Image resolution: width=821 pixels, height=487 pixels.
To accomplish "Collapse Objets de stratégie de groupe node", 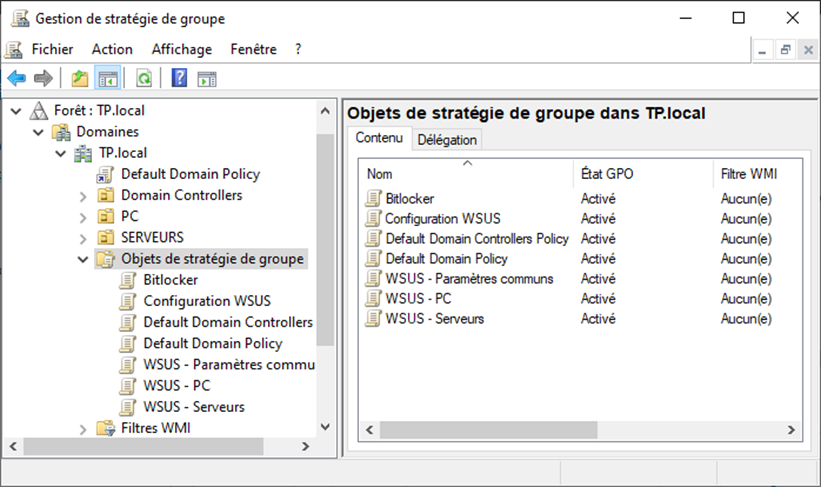I will 83,259.
